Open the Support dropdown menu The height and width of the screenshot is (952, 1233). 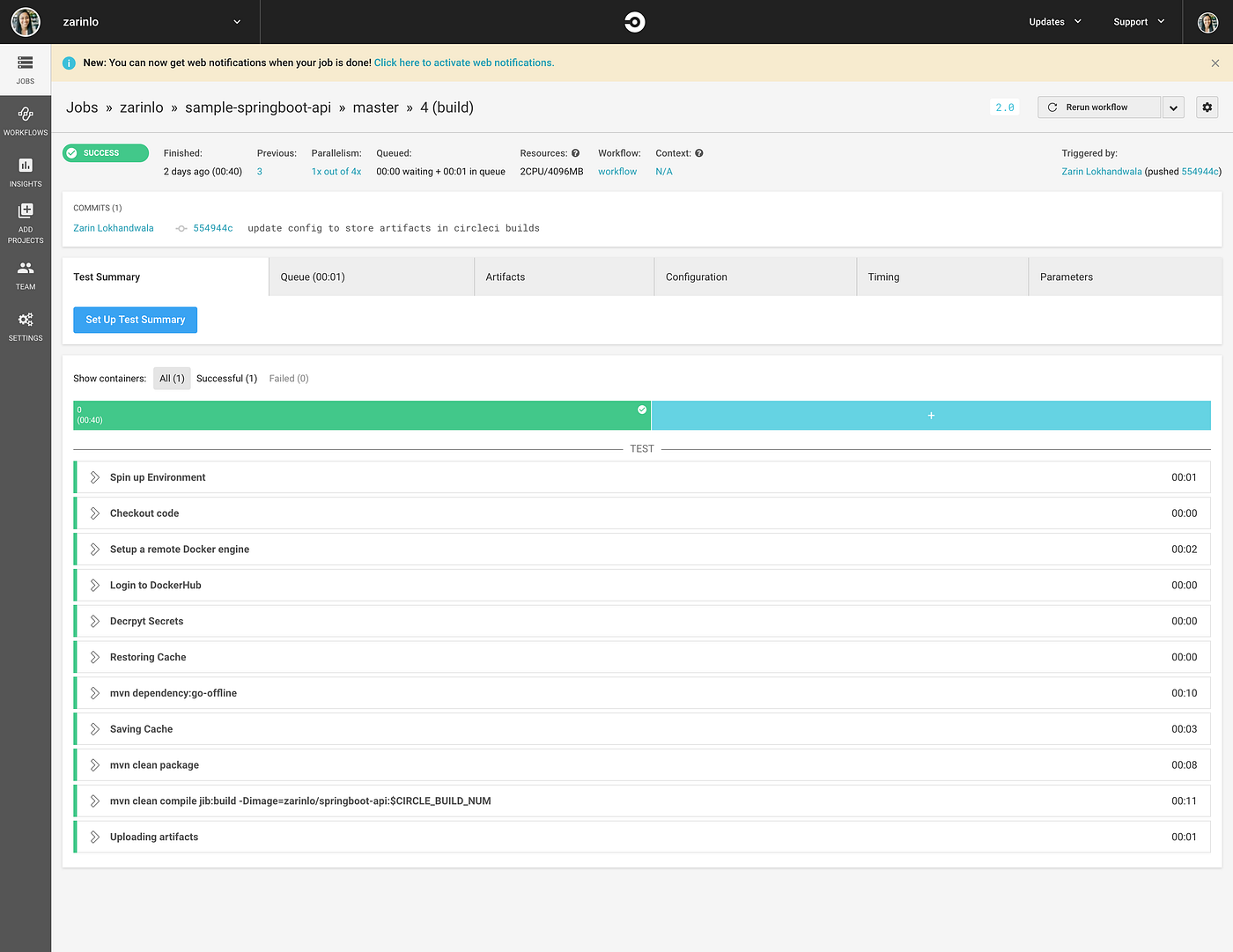[x=1139, y=22]
